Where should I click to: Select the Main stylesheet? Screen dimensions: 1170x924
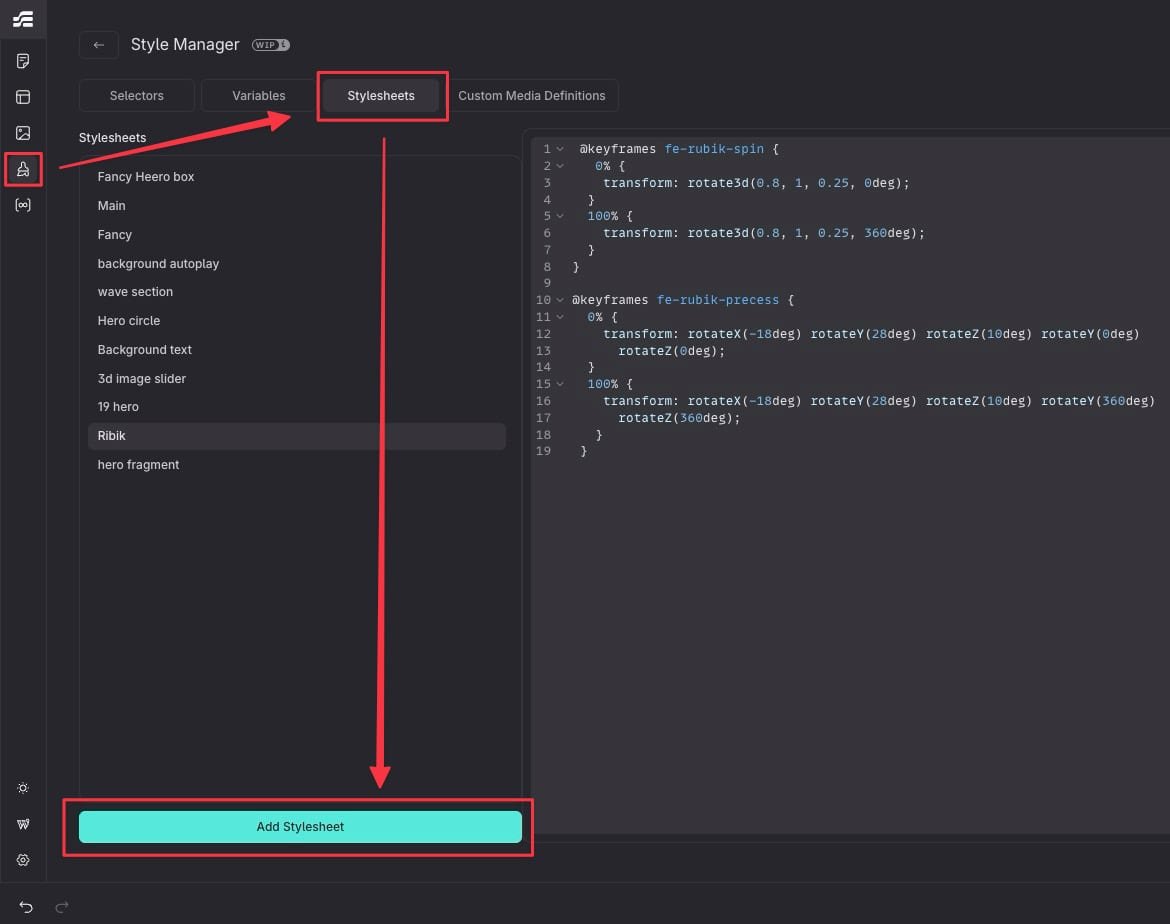pyautogui.click(x=297, y=206)
